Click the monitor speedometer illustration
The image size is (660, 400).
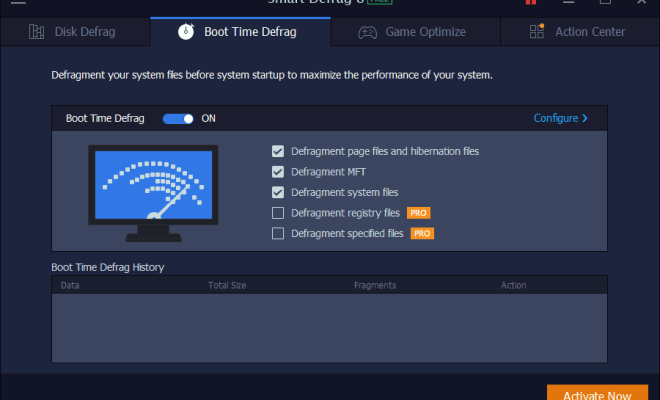(153, 193)
